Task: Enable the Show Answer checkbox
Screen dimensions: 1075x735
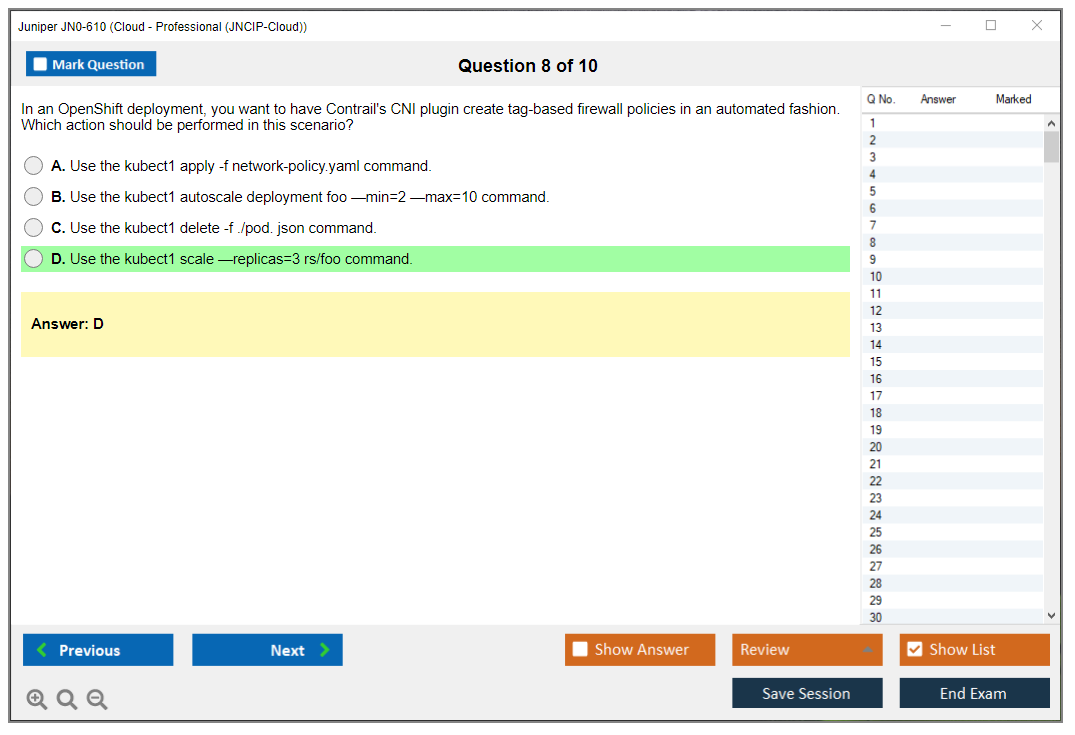Action: (580, 650)
